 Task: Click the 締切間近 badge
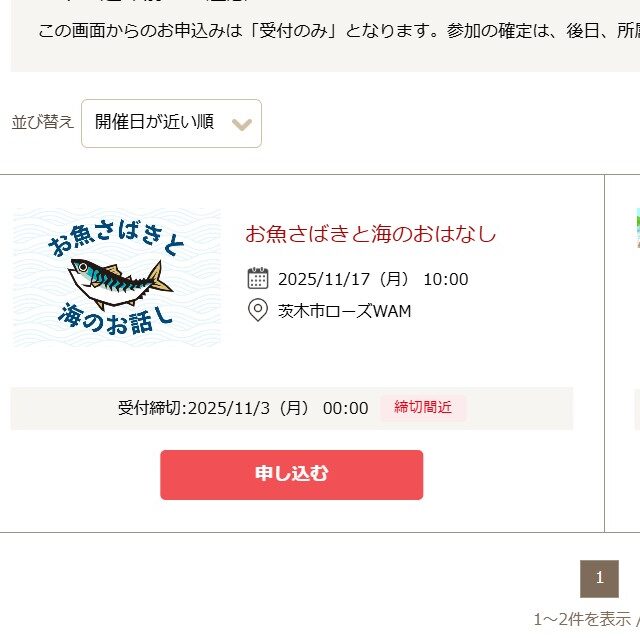click(423, 408)
